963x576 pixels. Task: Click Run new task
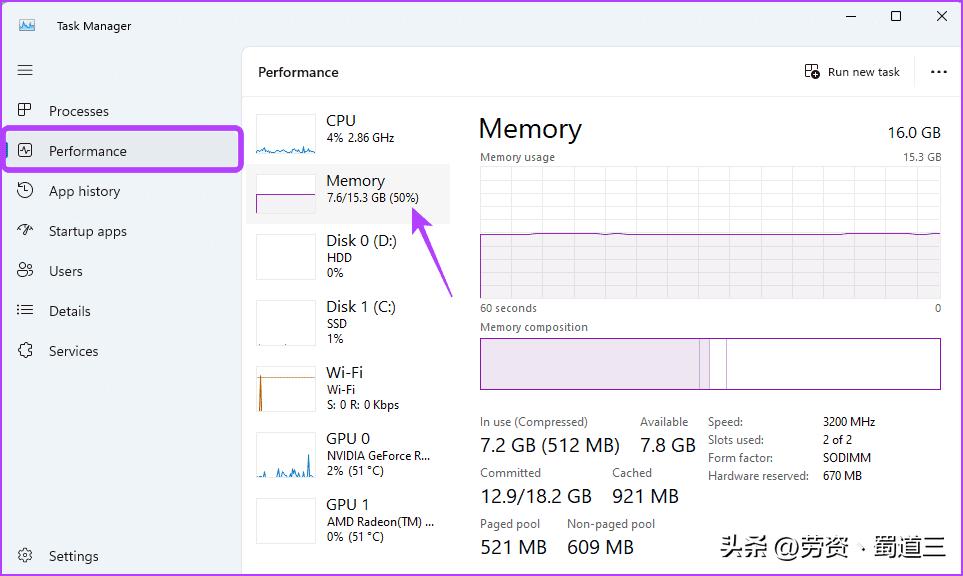852,71
